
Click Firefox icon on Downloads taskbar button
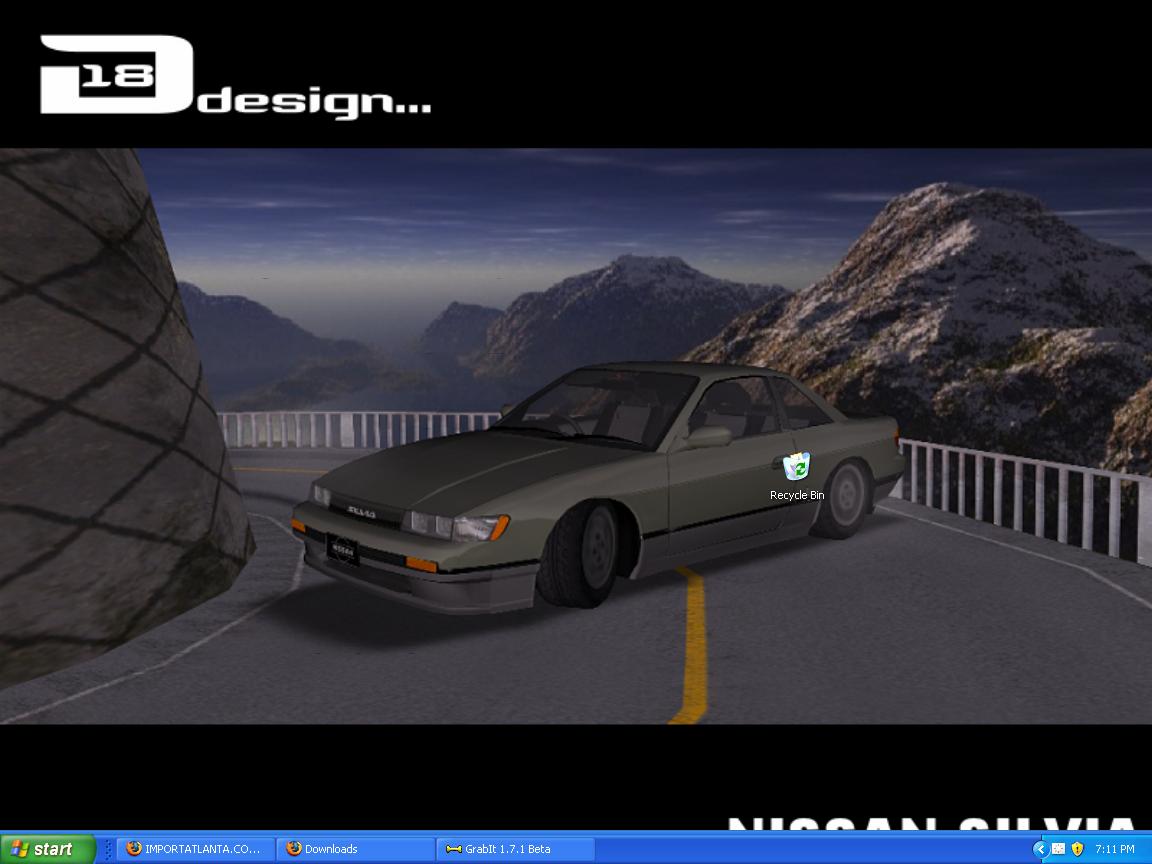point(293,849)
